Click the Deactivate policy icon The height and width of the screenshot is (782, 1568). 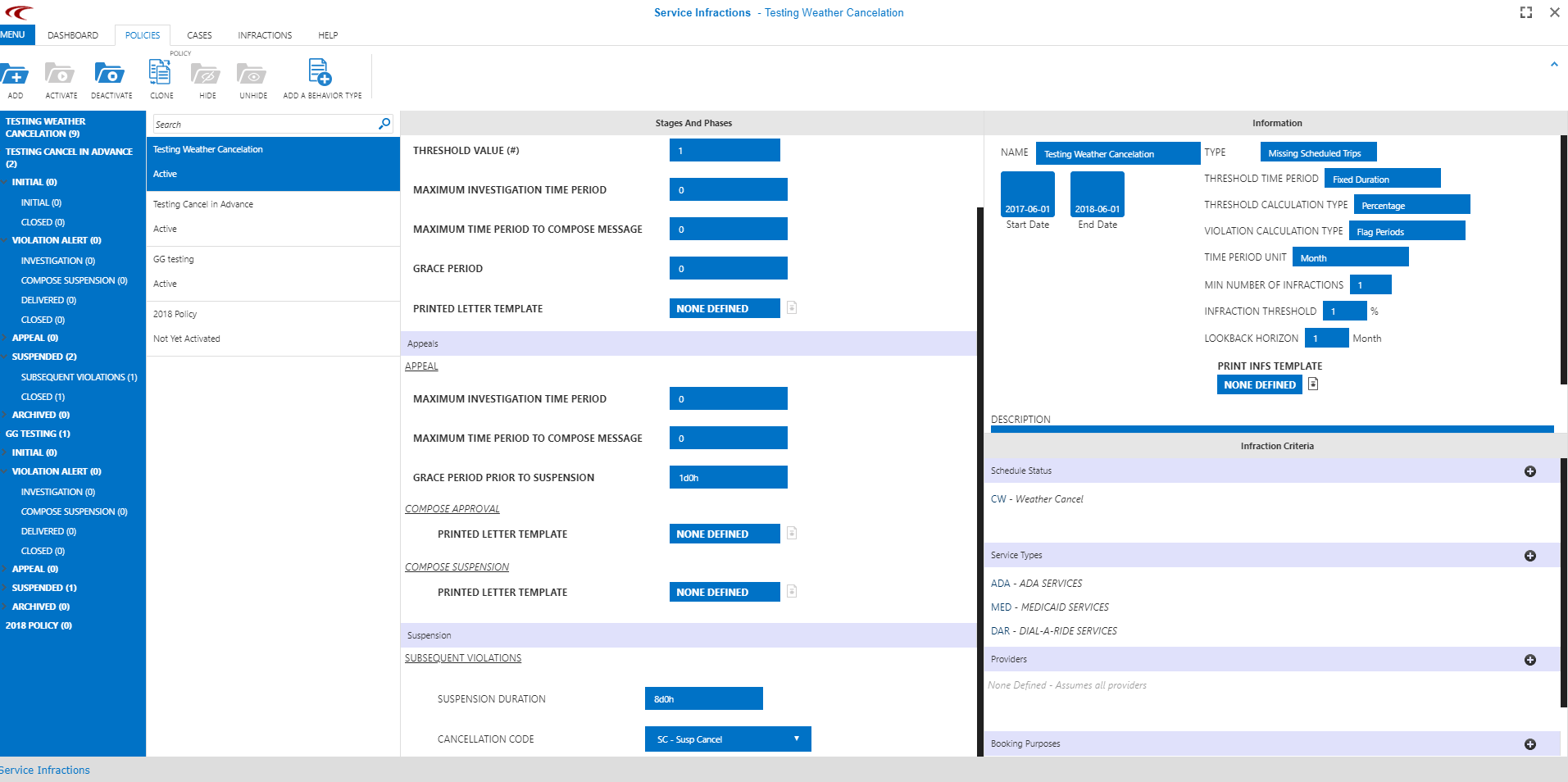(110, 75)
